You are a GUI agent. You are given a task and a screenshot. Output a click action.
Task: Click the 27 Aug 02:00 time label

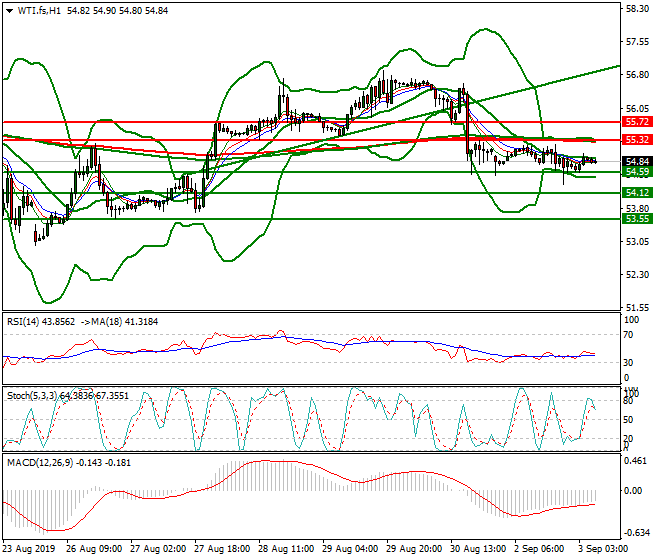[x=158, y=549]
